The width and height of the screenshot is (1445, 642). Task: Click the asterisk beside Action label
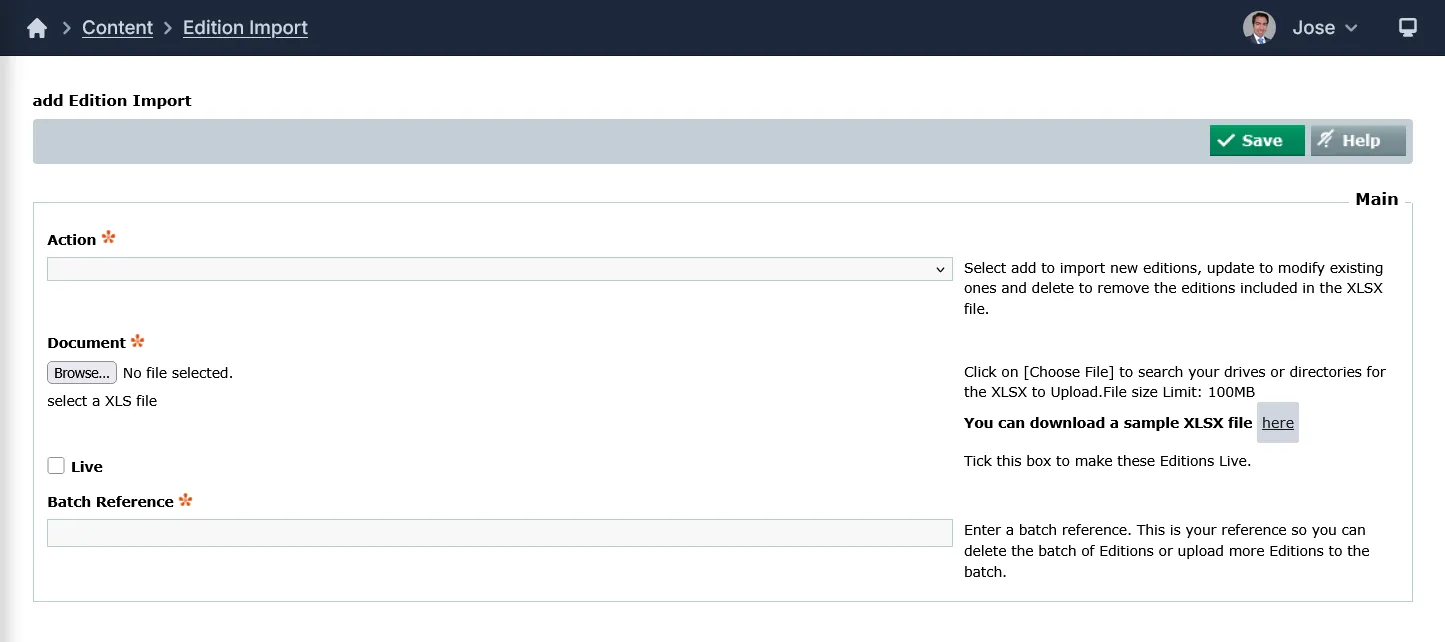coord(109,238)
